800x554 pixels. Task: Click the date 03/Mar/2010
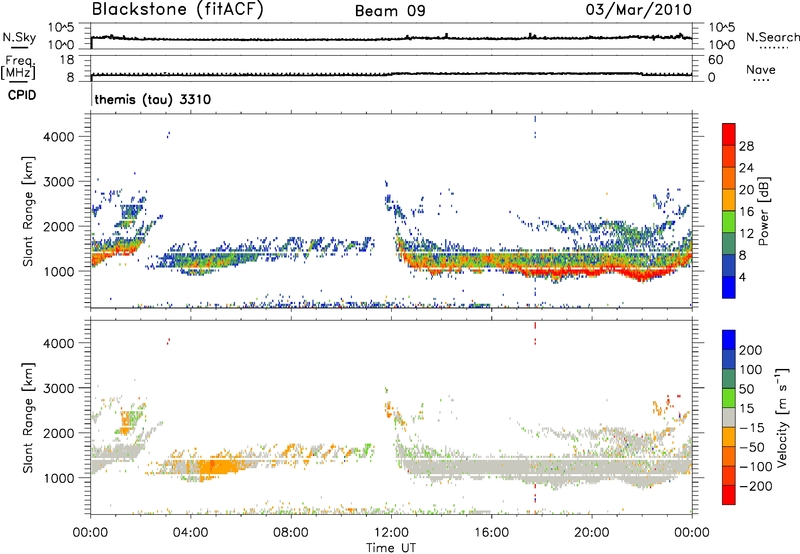point(639,9)
